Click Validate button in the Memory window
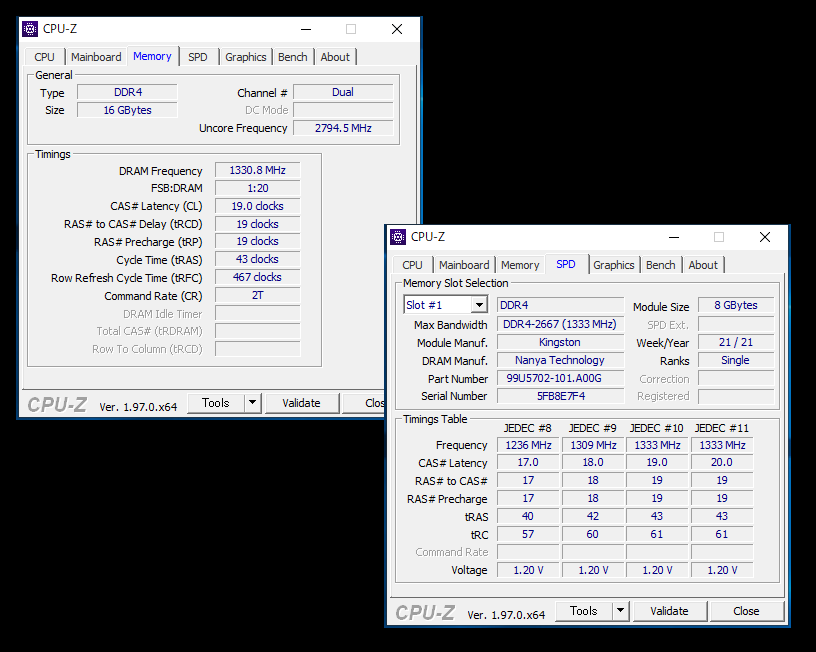Viewport: 816px width, 652px height. tap(302, 403)
